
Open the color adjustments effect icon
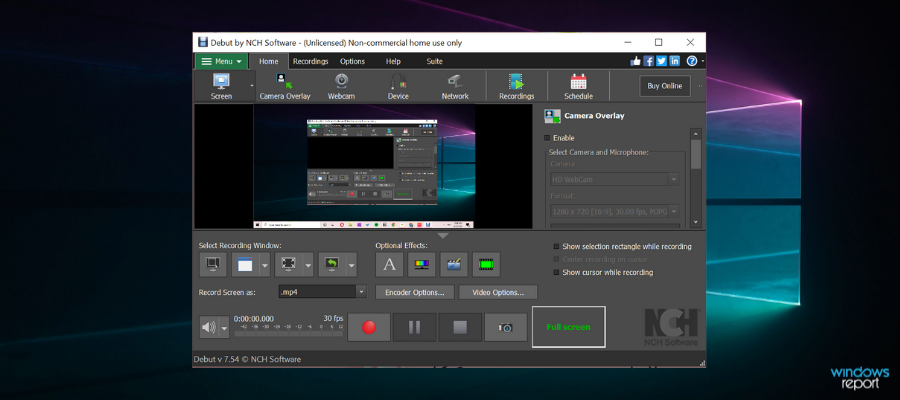click(422, 265)
